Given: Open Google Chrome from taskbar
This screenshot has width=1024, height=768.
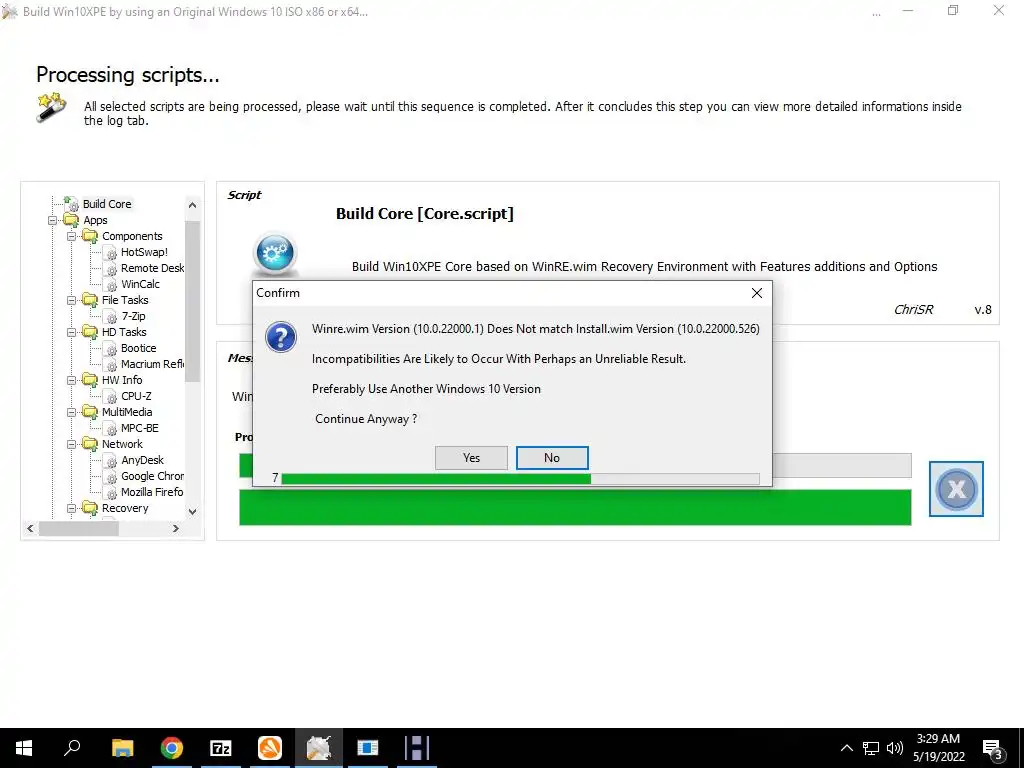Looking at the screenshot, I should [x=172, y=748].
